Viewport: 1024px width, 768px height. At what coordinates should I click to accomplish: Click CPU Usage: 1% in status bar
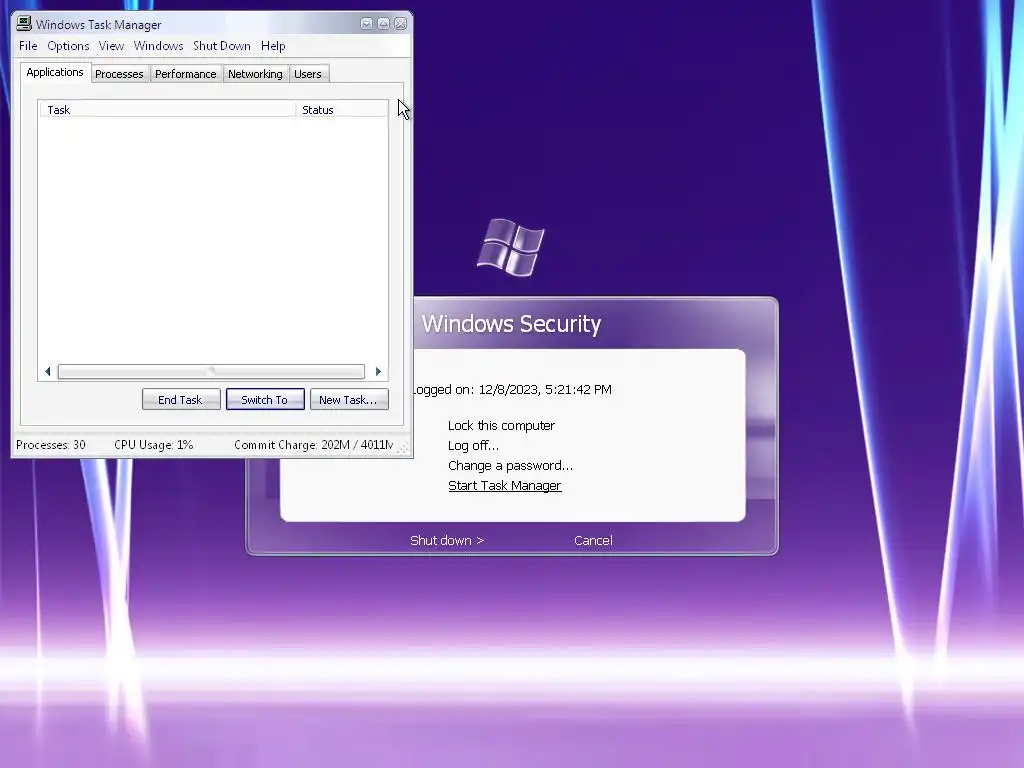point(153,445)
